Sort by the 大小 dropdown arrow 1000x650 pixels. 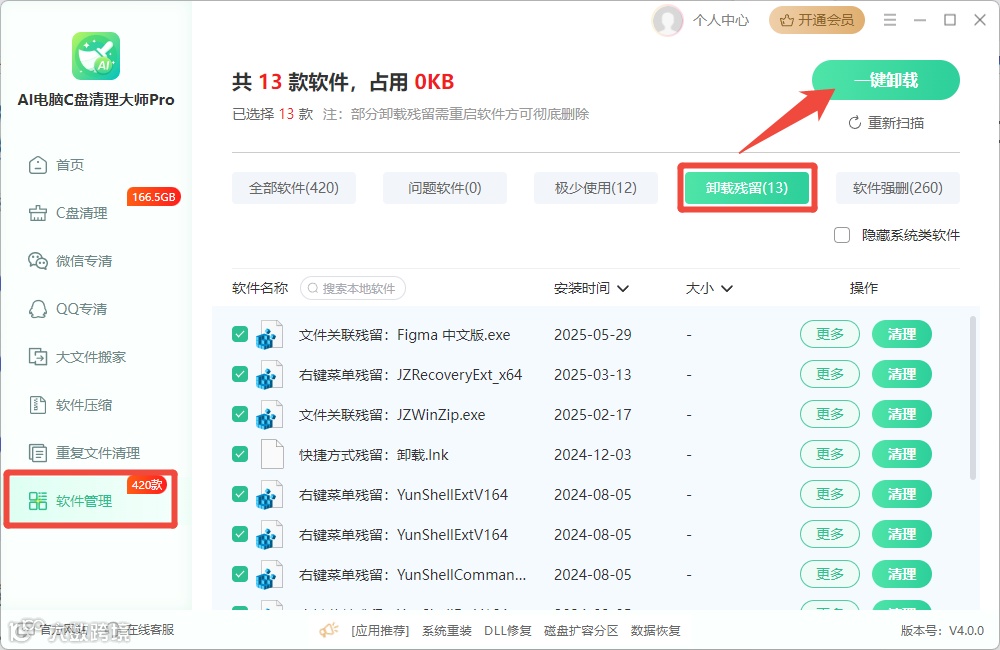pyautogui.click(x=726, y=288)
